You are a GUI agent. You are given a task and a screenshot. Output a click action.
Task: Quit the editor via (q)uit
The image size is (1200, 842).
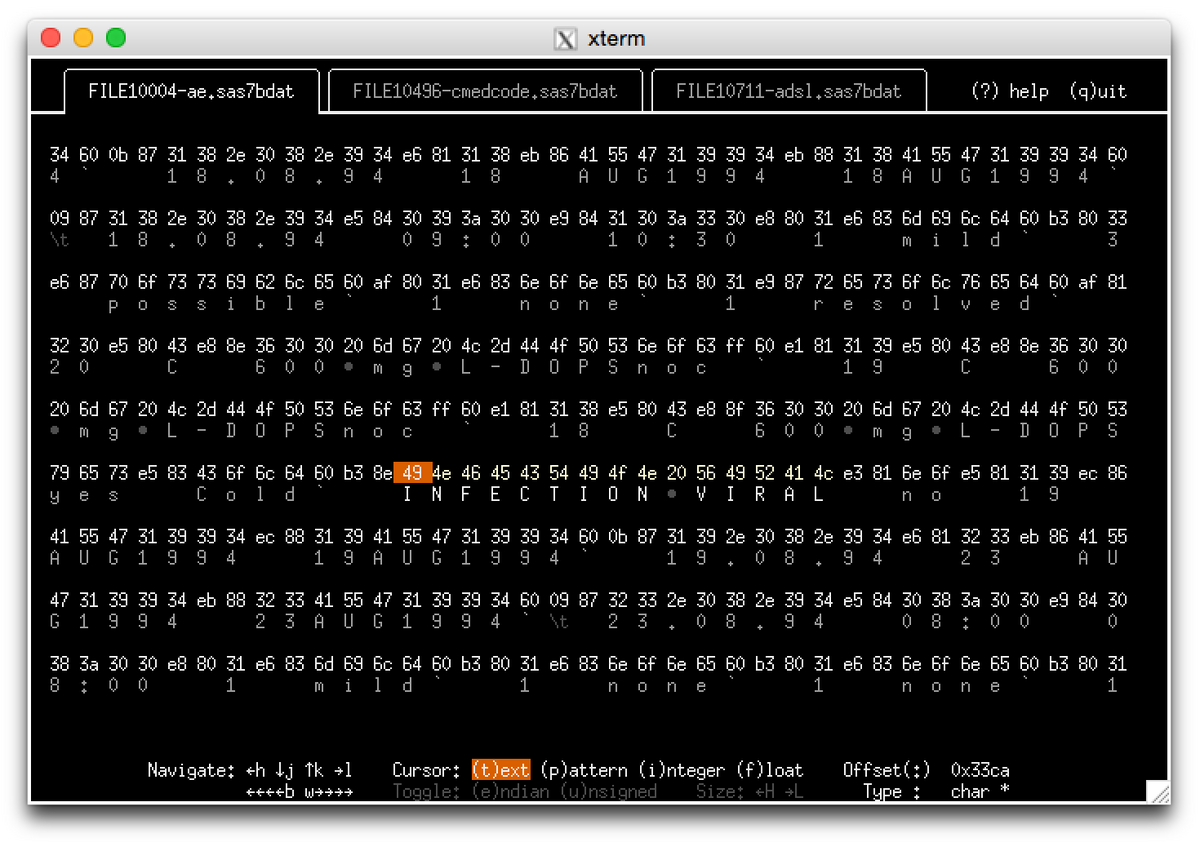1098,89
